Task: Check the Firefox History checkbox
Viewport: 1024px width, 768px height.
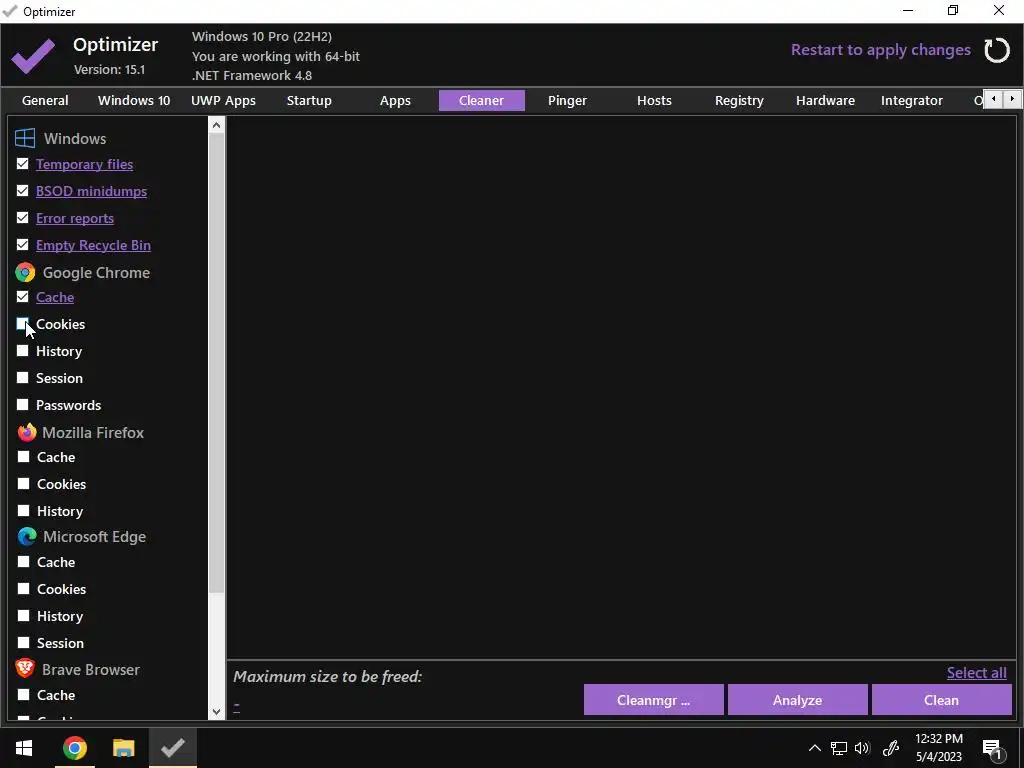Action: [24, 511]
